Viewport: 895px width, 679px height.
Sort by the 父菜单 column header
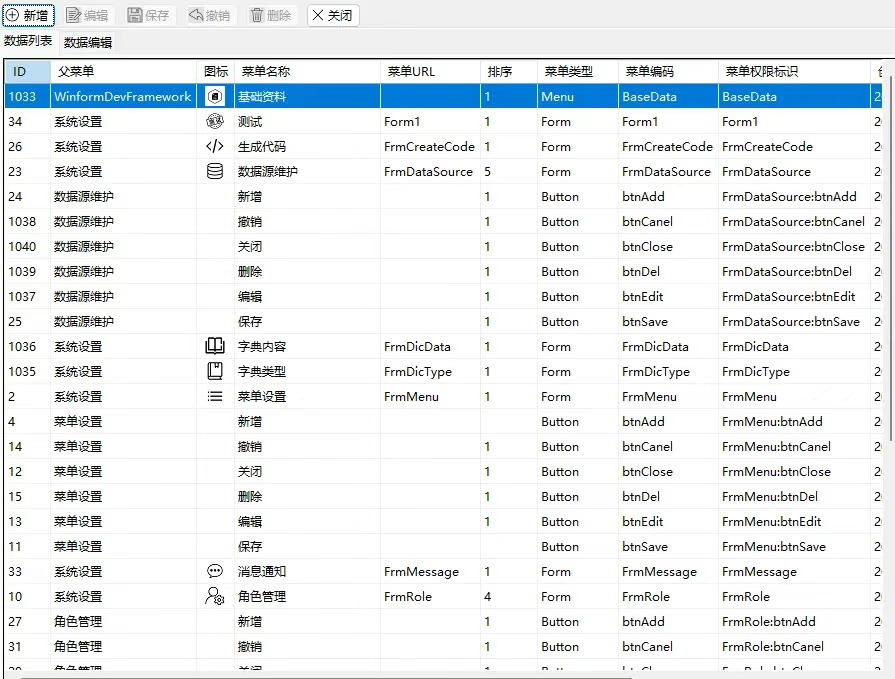click(x=123, y=71)
